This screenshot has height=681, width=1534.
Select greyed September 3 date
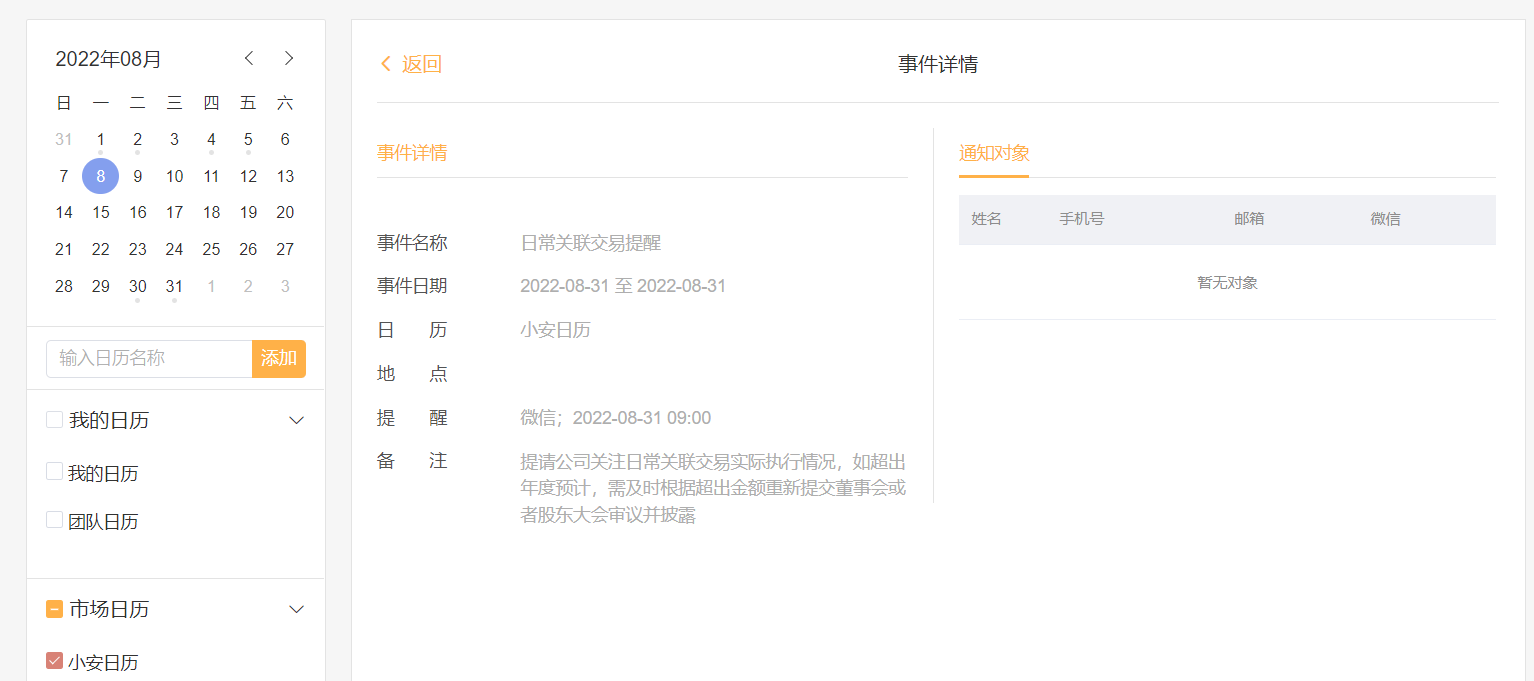coord(285,286)
